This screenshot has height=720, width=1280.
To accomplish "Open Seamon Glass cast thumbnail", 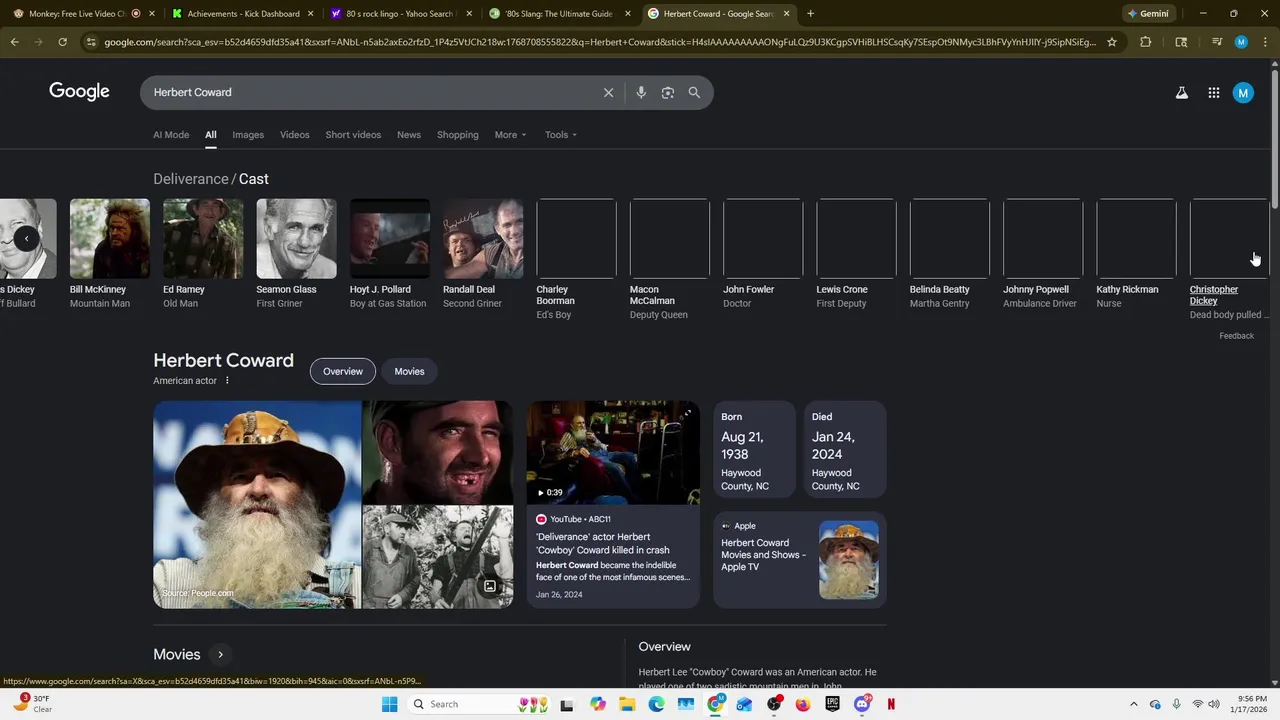I will [296, 238].
